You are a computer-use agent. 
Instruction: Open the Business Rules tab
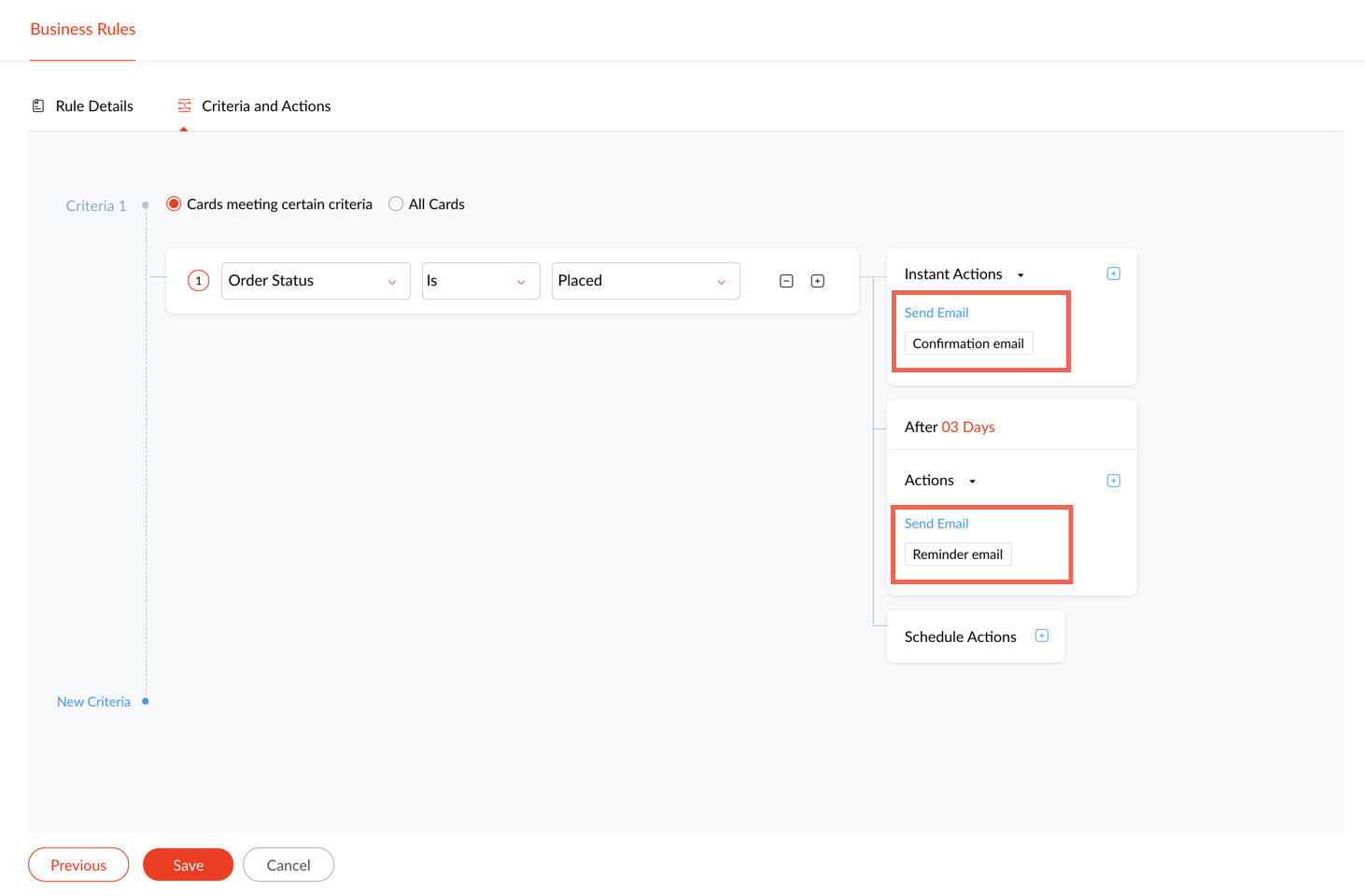pyautogui.click(x=82, y=29)
